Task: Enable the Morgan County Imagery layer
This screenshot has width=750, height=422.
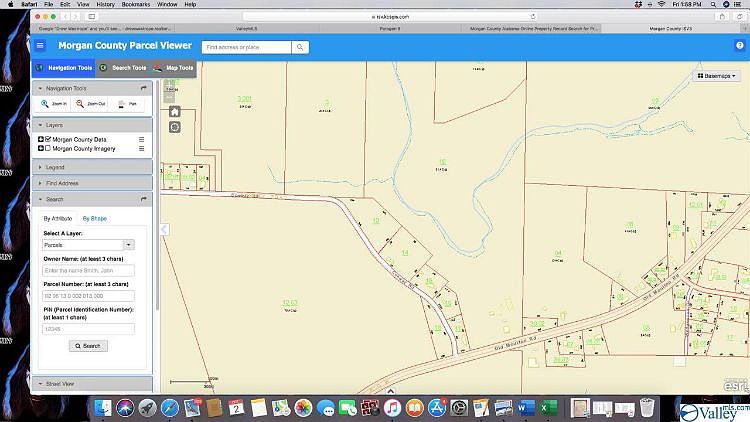Action: pos(48,148)
